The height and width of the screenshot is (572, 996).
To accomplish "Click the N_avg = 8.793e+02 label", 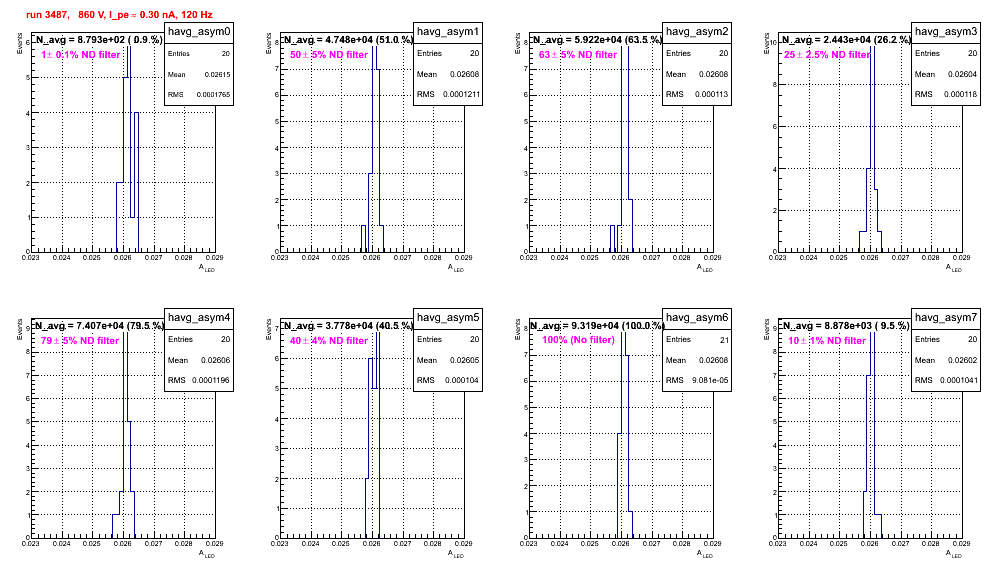I will [x=98, y=39].
